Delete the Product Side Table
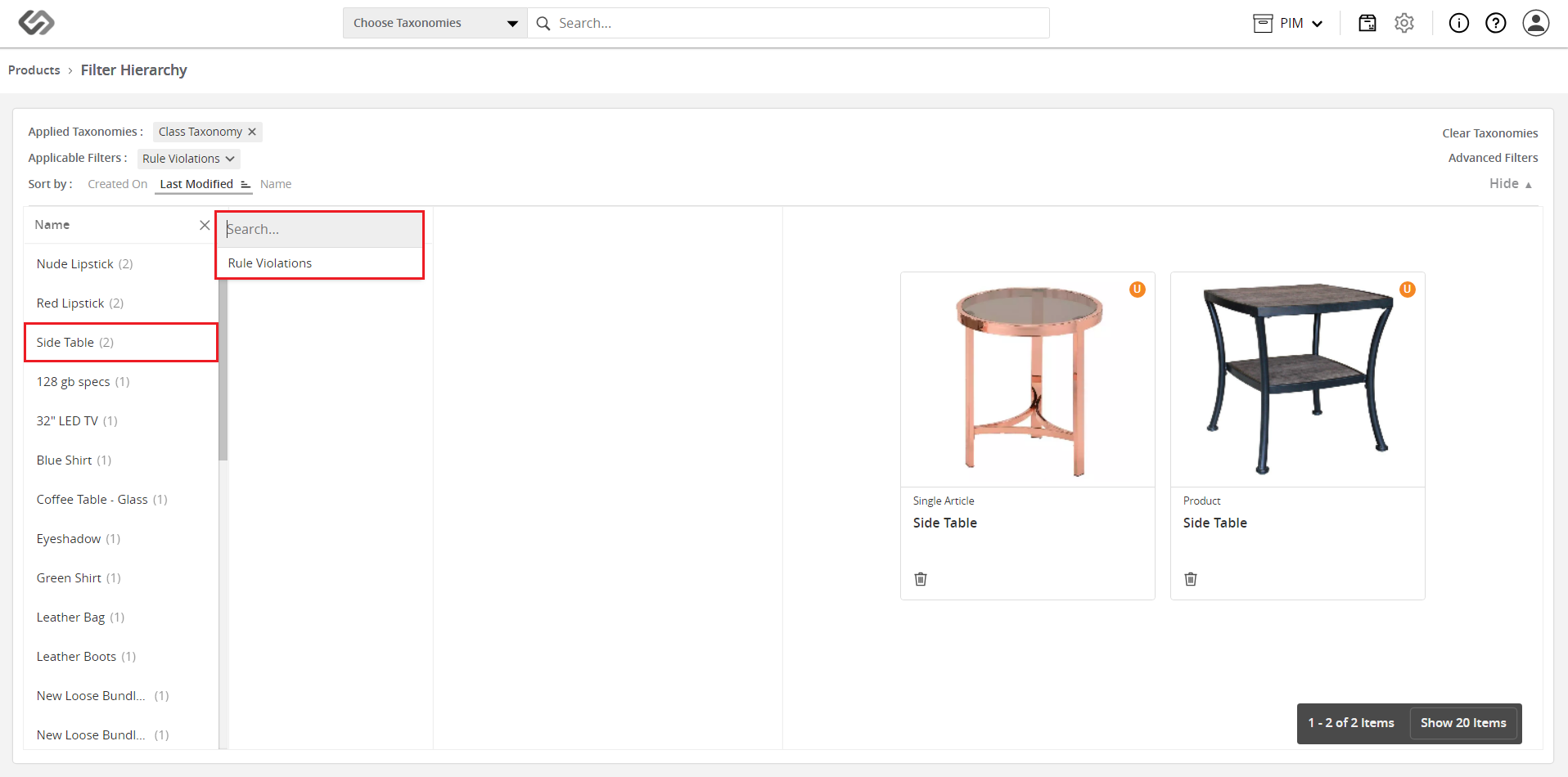 tap(1191, 579)
